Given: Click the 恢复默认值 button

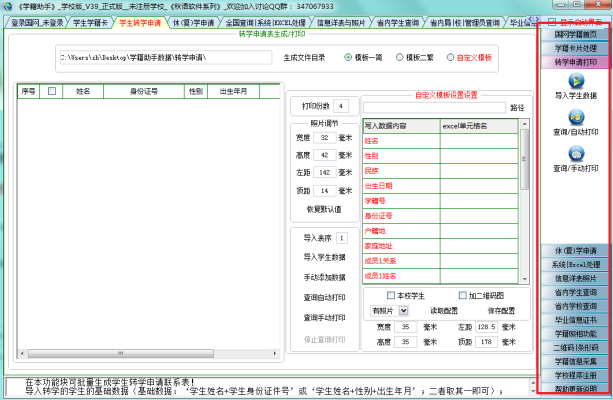Looking at the screenshot, I should point(320,208).
